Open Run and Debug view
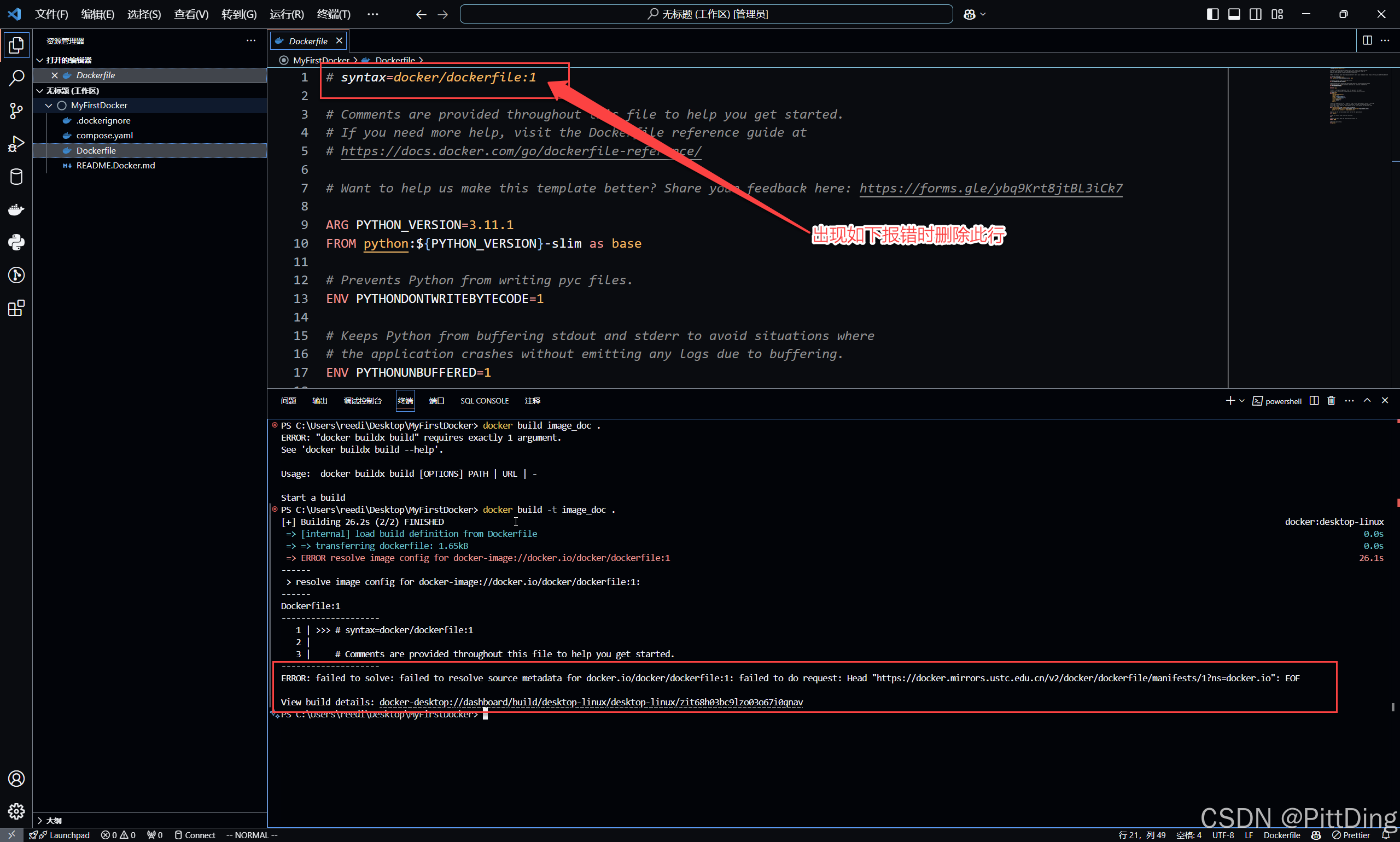This screenshot has width=1400, height=842. pos(16,144)
